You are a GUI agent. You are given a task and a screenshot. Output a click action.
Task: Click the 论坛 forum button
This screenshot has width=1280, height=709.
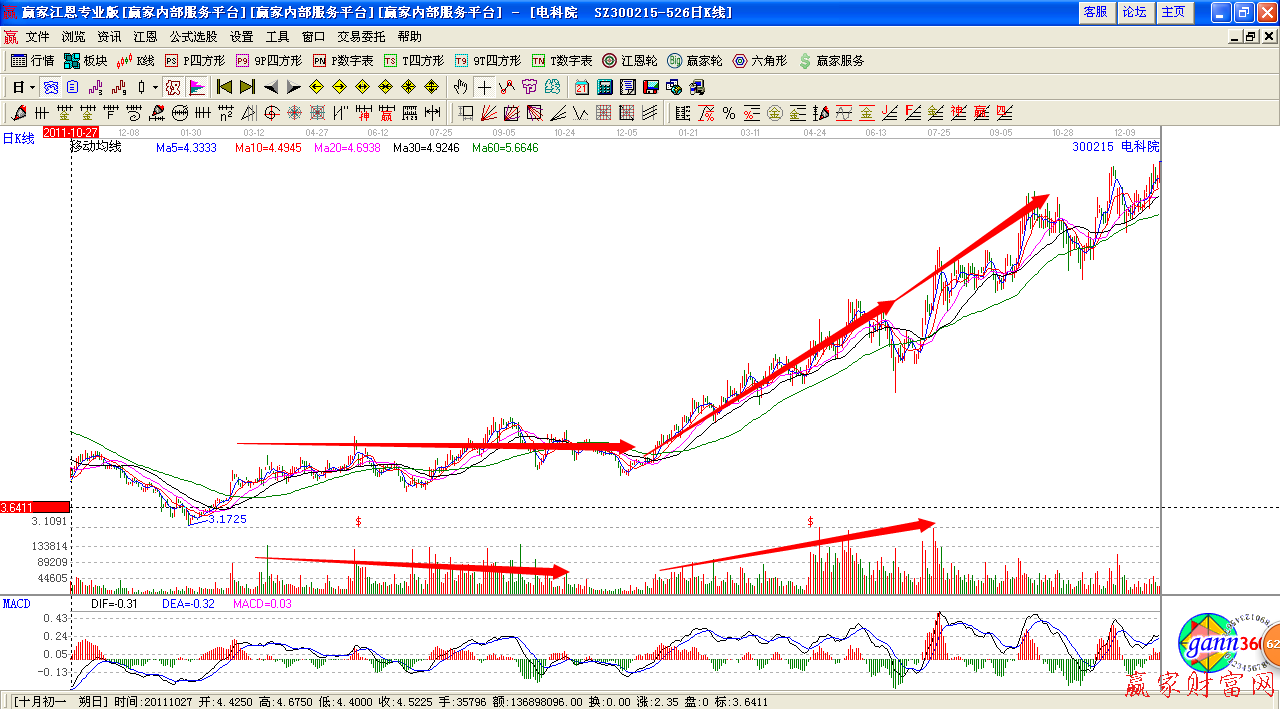(1133, 12)
